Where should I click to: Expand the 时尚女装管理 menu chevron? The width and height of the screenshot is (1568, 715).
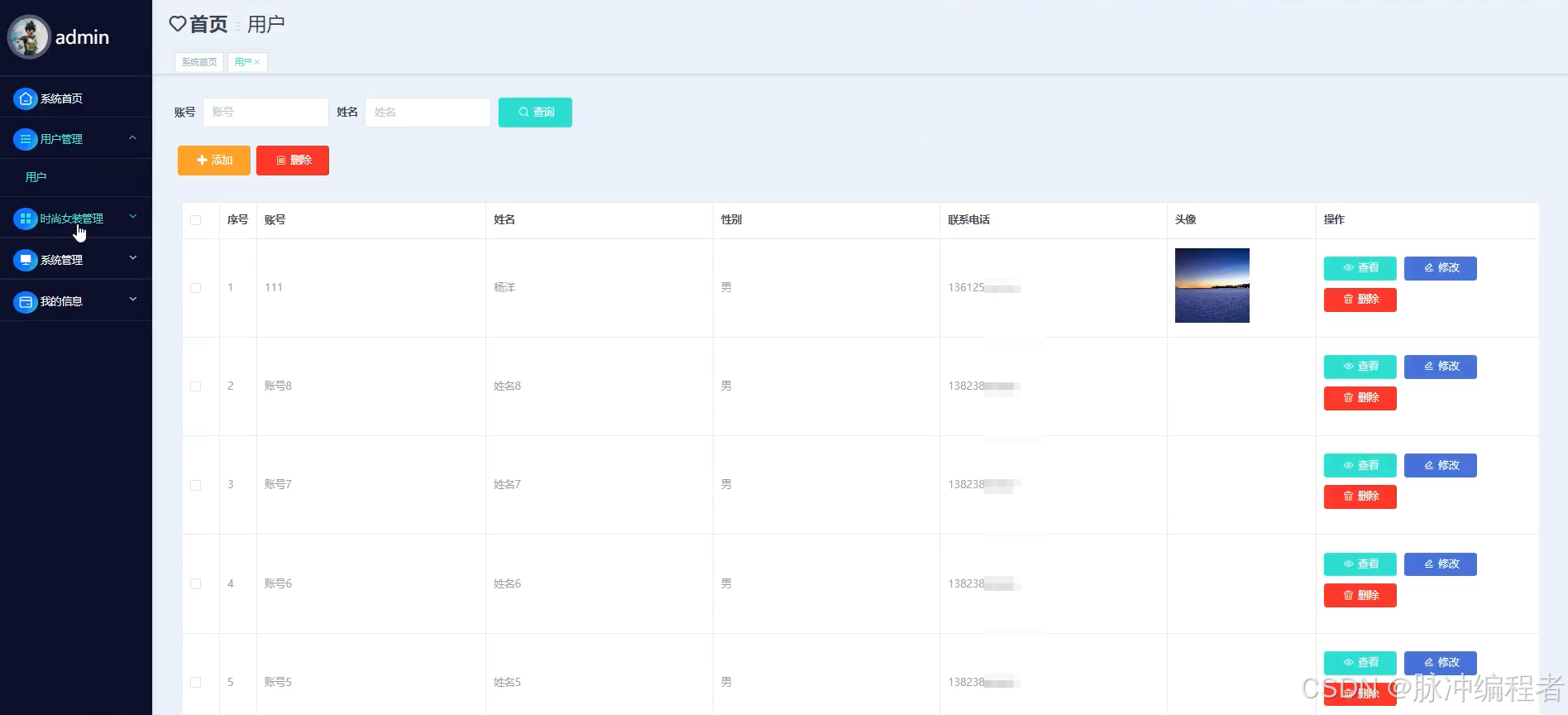pyautogui.click(x=132, y=217)
